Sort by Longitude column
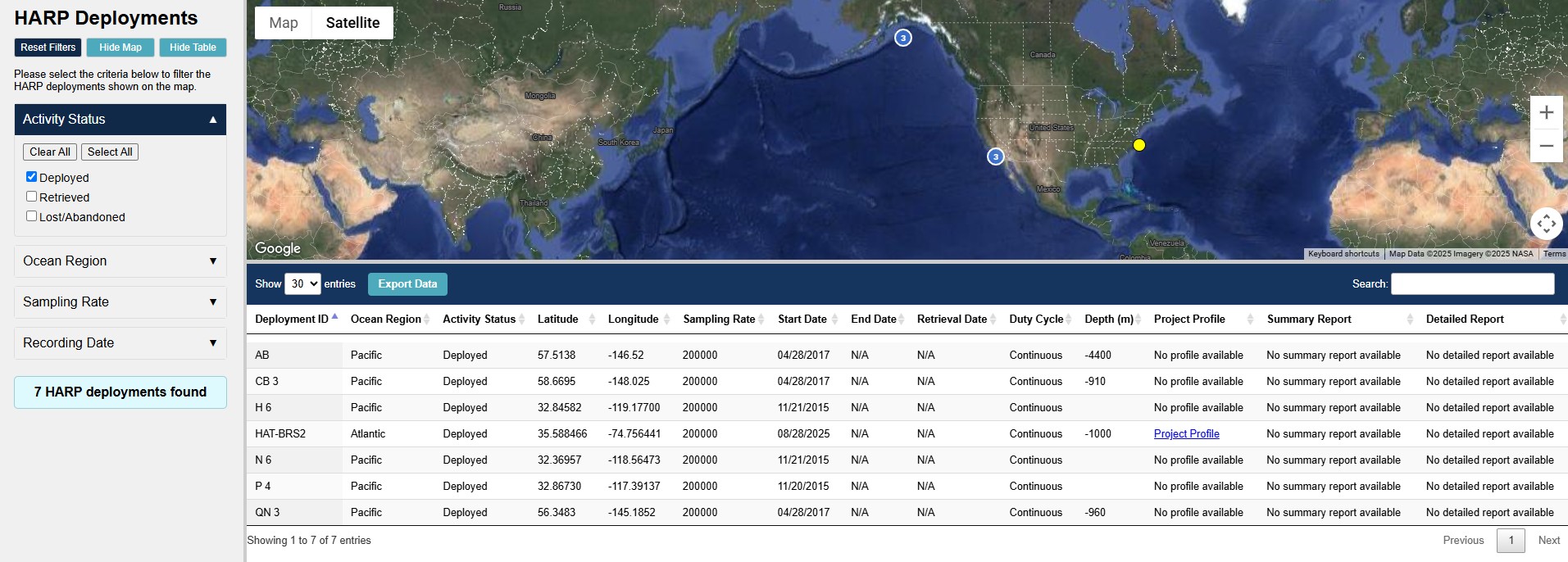This screenshot has height=562, width=1568. pyautogui.click(x=637, y=320)
